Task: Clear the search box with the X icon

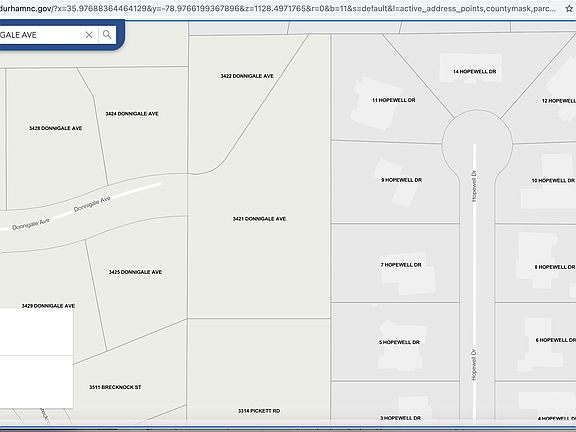Action: [89, 35]
